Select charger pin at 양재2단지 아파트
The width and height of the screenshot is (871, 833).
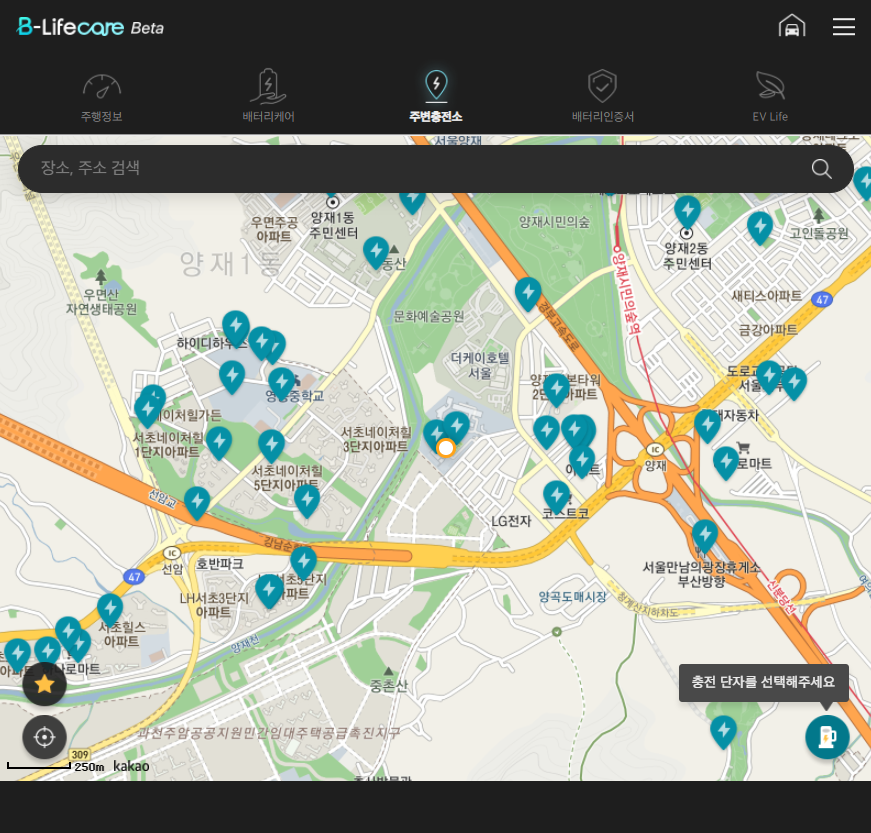point(555,389)
